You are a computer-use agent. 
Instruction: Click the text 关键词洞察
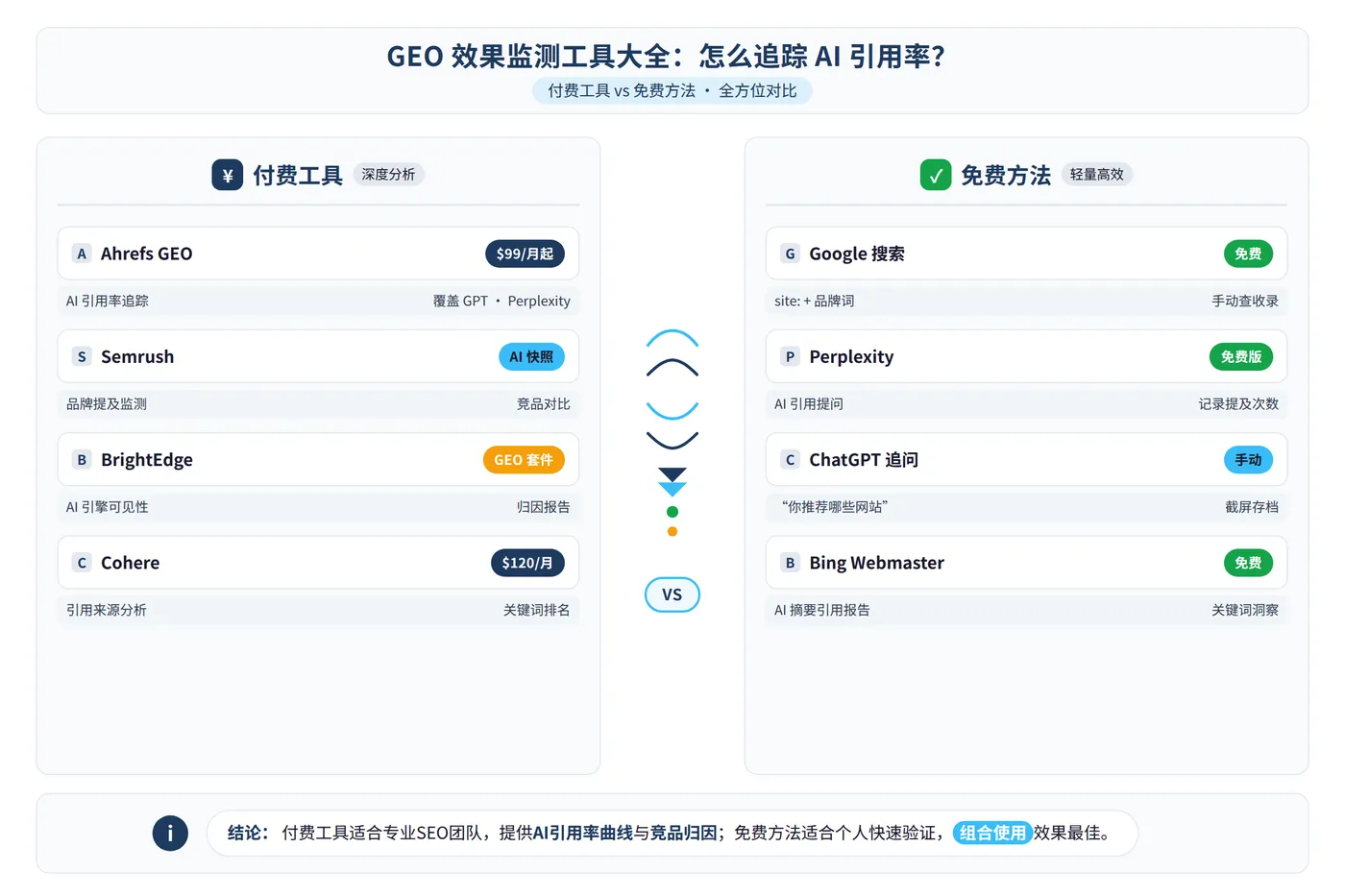(1245, 610)
